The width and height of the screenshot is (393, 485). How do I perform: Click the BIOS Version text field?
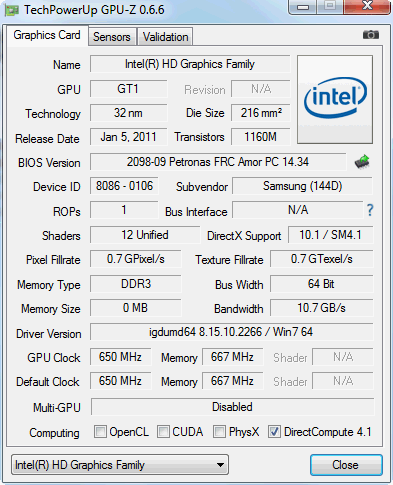[218, 162]
